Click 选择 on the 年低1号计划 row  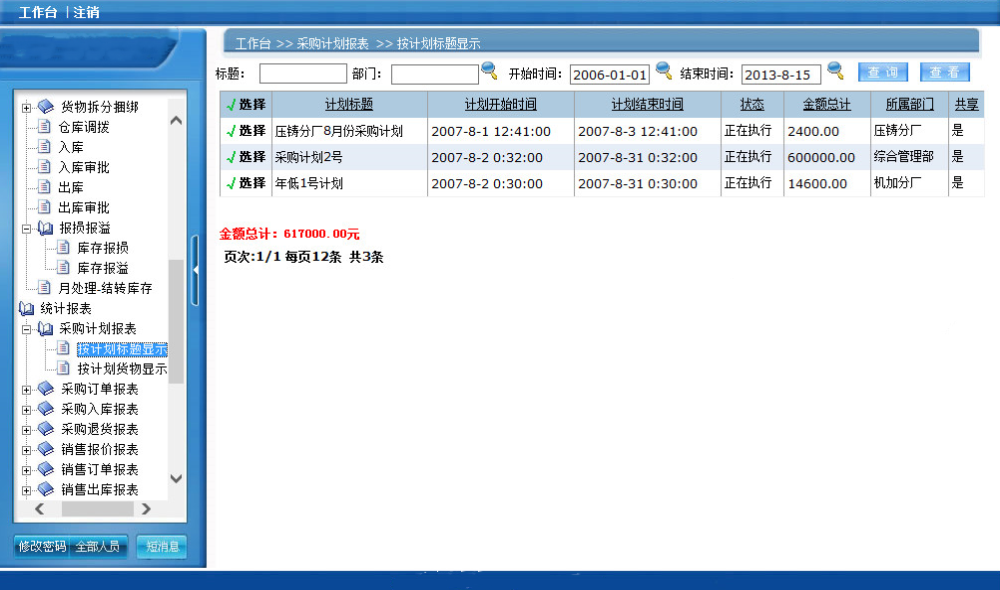[253, 183]
